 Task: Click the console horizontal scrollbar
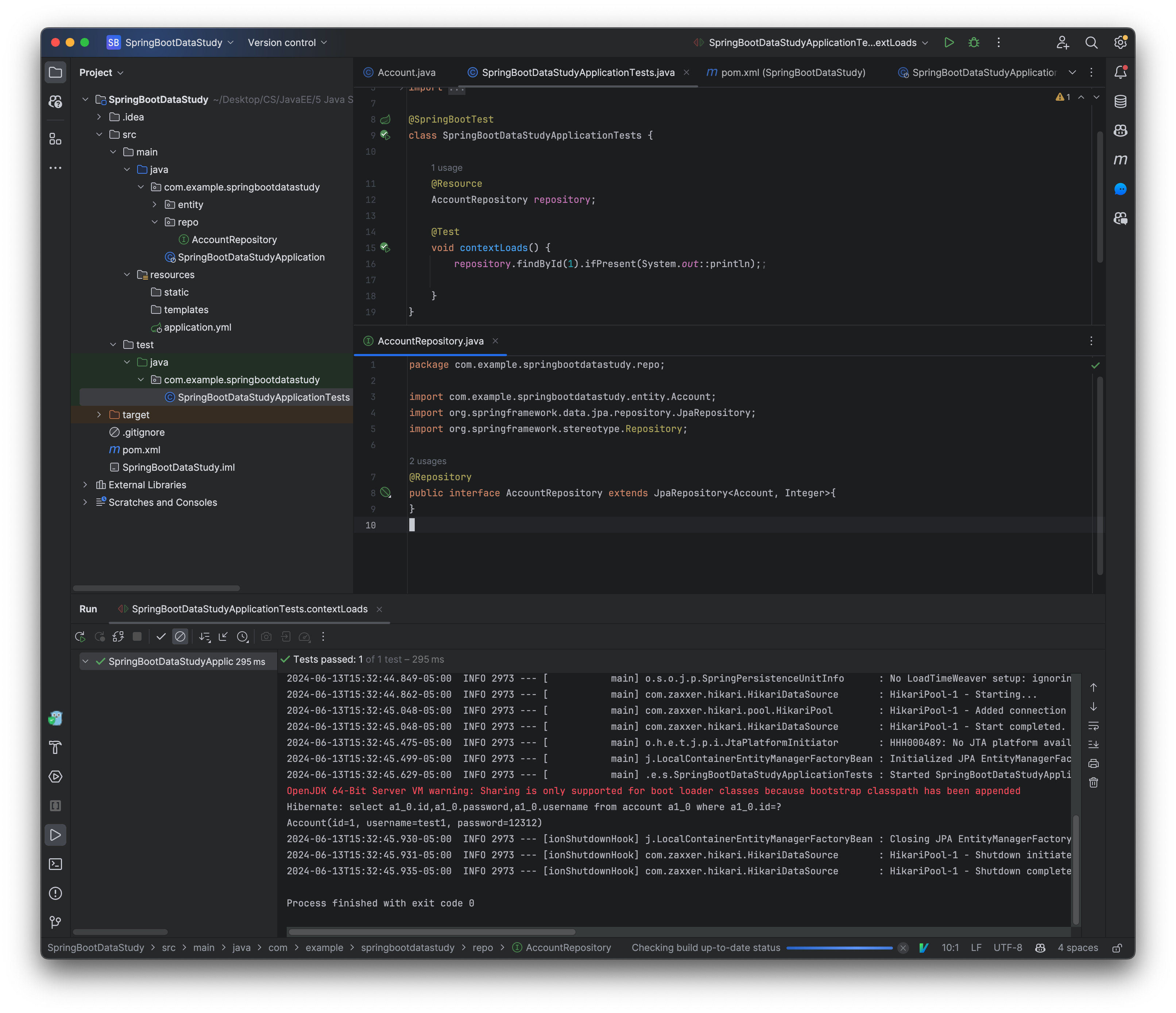pyautogui.click(x=432, y=932)
